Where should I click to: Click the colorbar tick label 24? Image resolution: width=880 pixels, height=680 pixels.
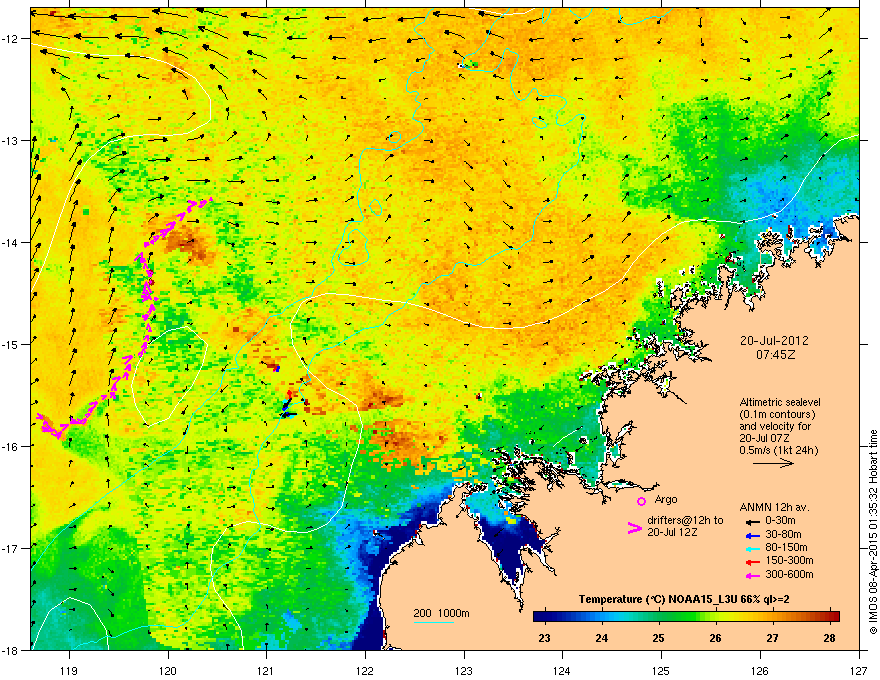pyautogui.click(x=602, y=638)
